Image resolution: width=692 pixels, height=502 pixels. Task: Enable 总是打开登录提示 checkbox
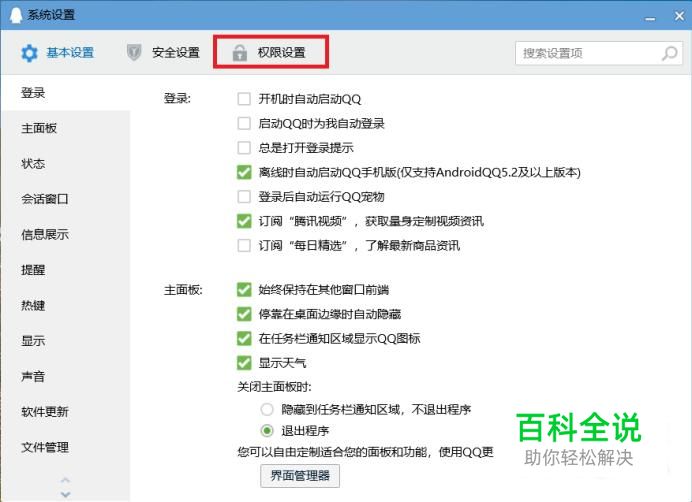coord(244,147)
